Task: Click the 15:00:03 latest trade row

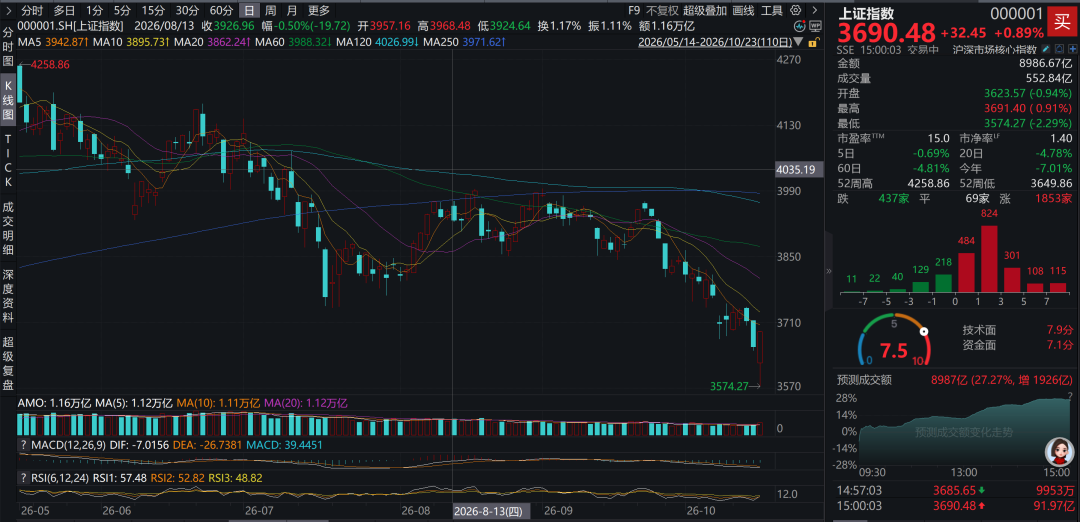Action: pyautogui.click(x=957, y=505)
